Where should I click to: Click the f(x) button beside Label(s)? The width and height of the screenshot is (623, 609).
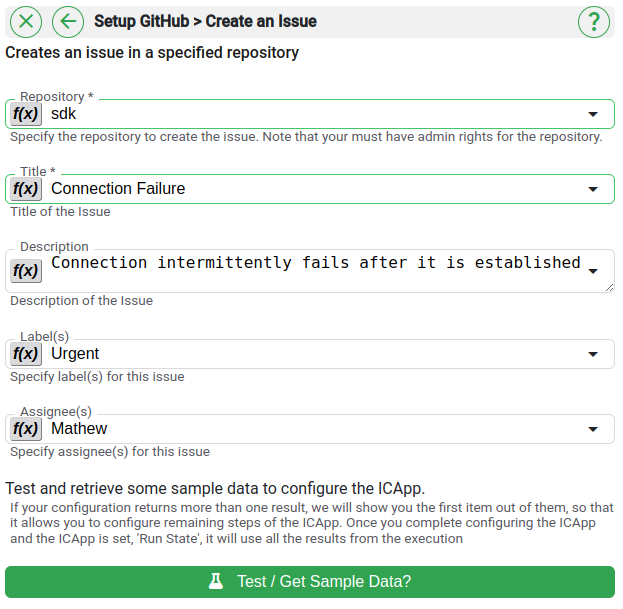point(26,354)
